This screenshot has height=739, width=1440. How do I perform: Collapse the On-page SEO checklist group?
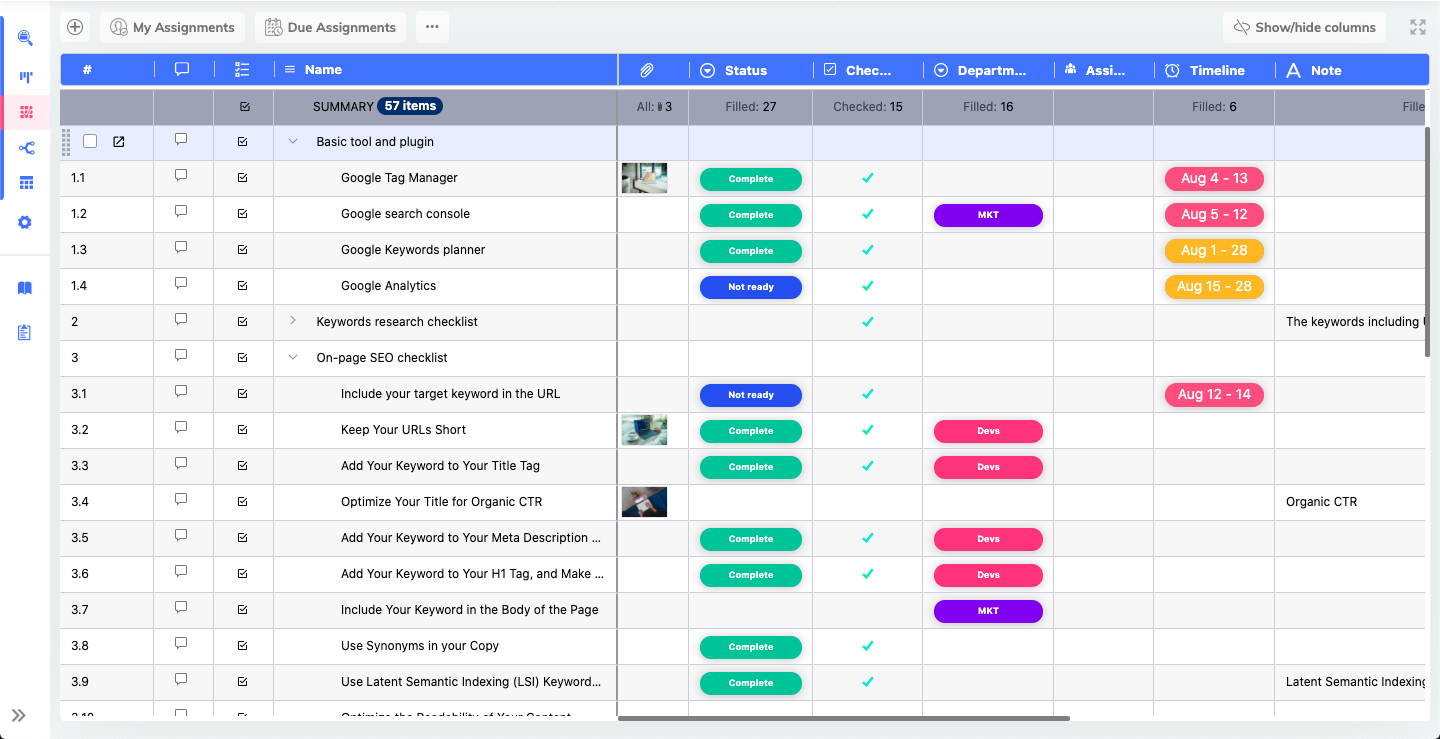[x=293, y=357]
